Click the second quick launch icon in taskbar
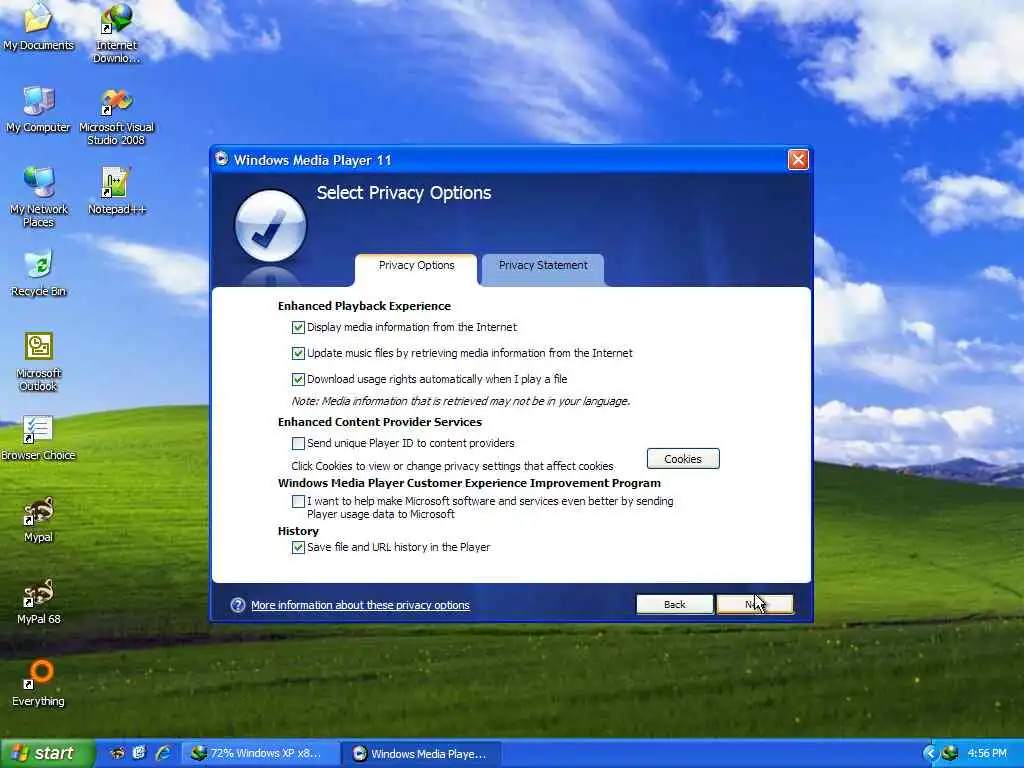 pyautogui.click(x=139, y=753)
